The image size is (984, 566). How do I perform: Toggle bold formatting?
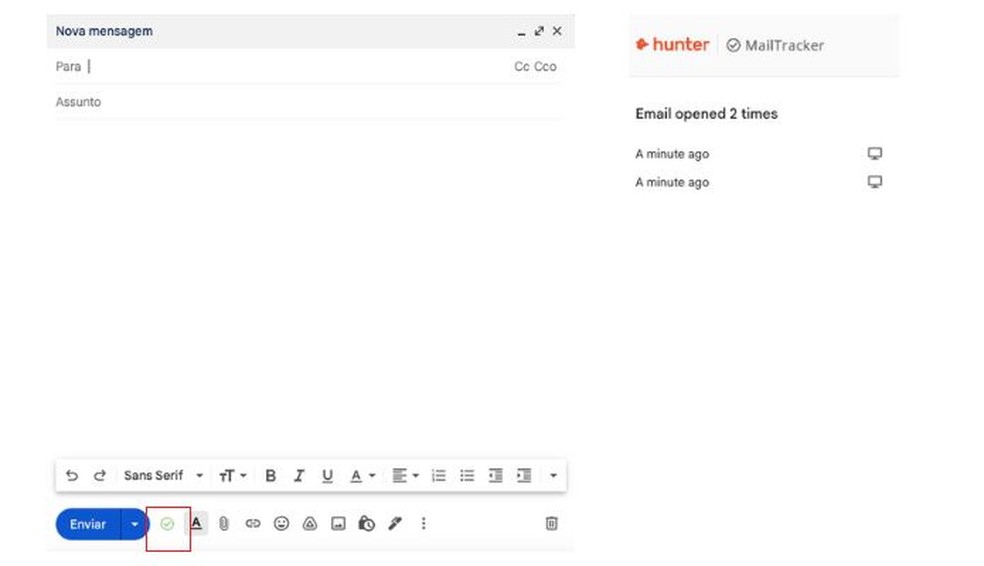pyautogui.click(x=270, y=476)
